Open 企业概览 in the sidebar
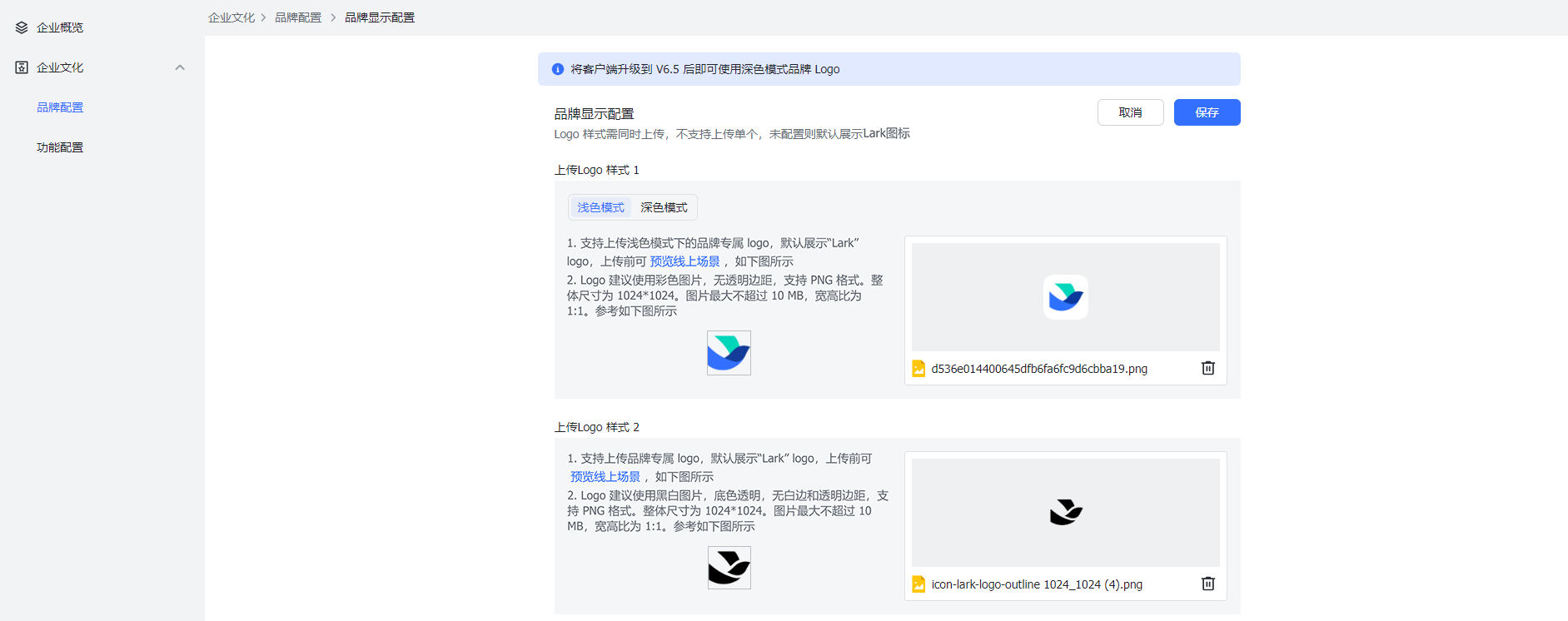The width and height of the screenshot is (1568, 621). pos(60,27)
